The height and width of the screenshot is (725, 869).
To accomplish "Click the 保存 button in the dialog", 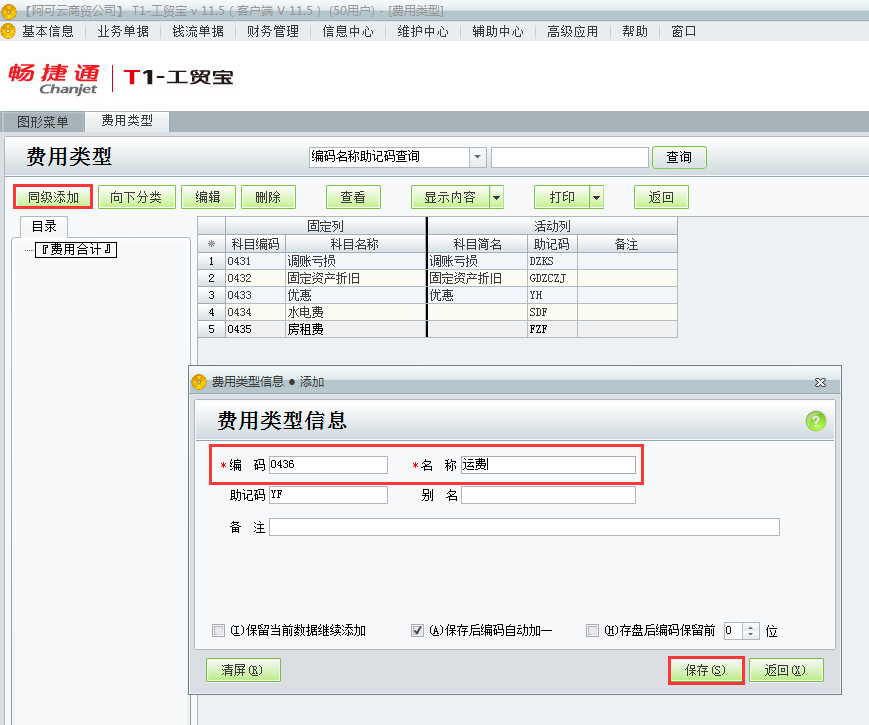I will 705,669.
